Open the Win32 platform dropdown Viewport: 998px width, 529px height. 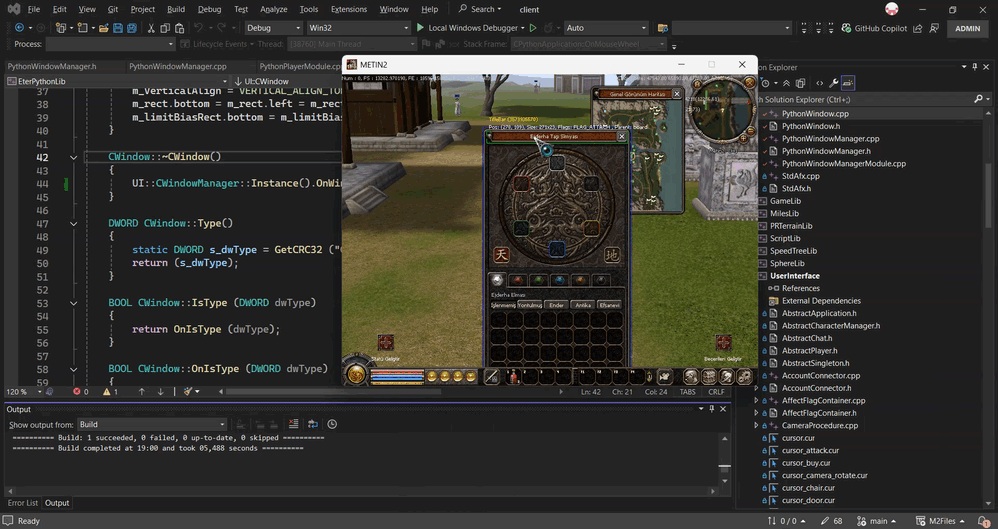pyautogui.click(x=358, y=28)
